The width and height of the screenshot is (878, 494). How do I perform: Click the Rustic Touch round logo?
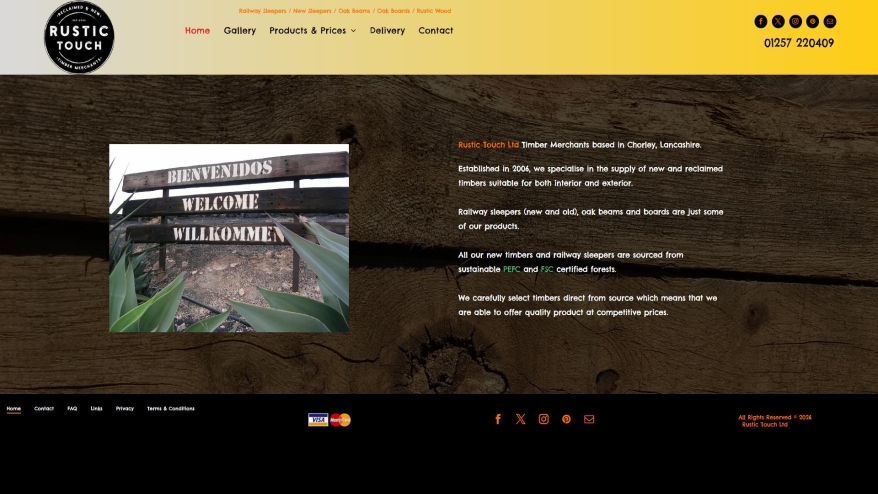point(79,37)
